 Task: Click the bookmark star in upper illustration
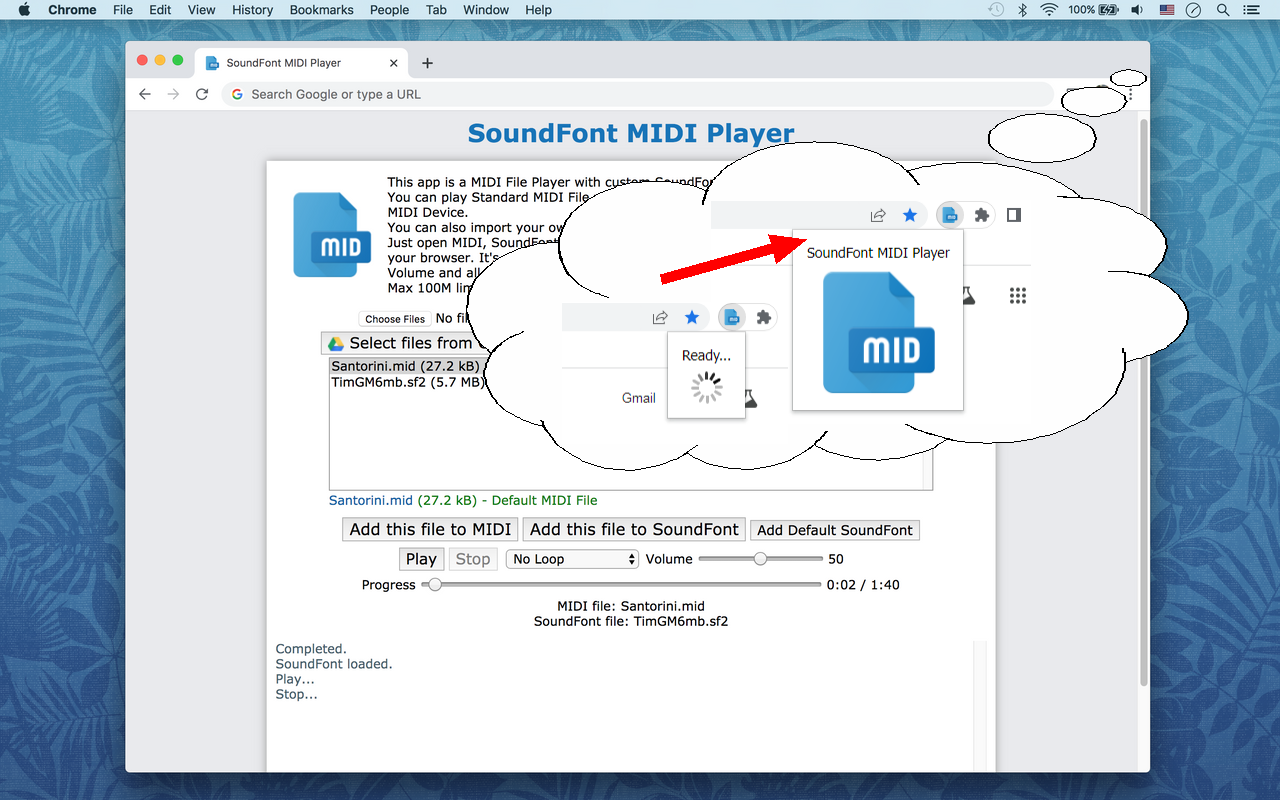click(x=909, y=215)
